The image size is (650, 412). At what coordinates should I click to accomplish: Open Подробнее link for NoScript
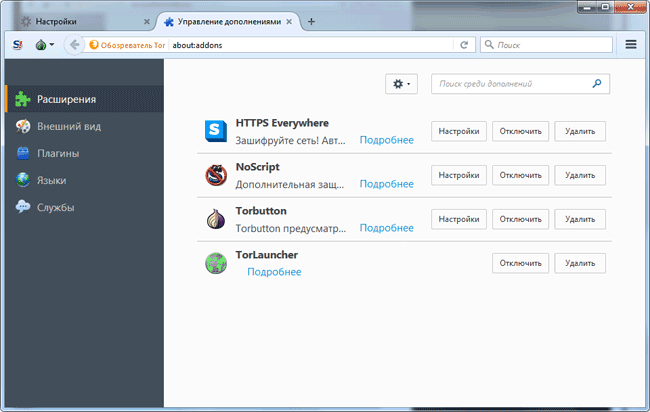(386, 184)
